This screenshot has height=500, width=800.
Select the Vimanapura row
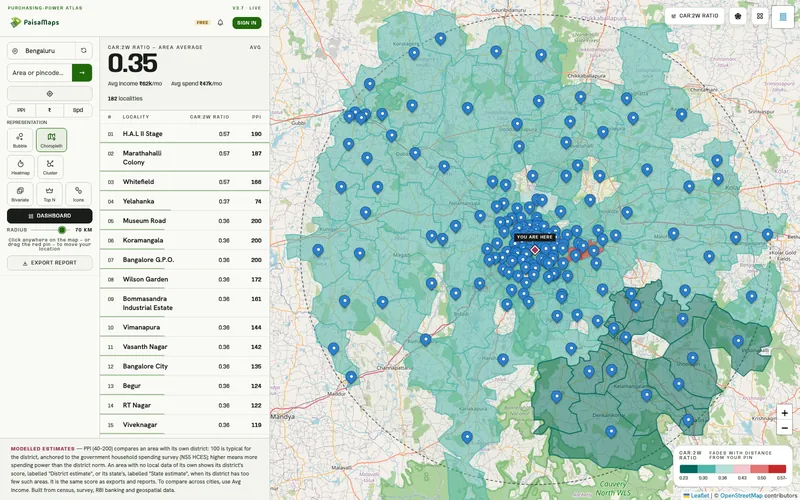pyautogui.click(x=184, y=327)
